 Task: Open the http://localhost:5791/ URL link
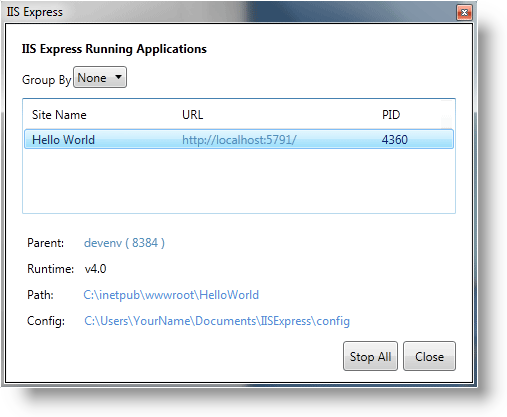tap(239, 140)
